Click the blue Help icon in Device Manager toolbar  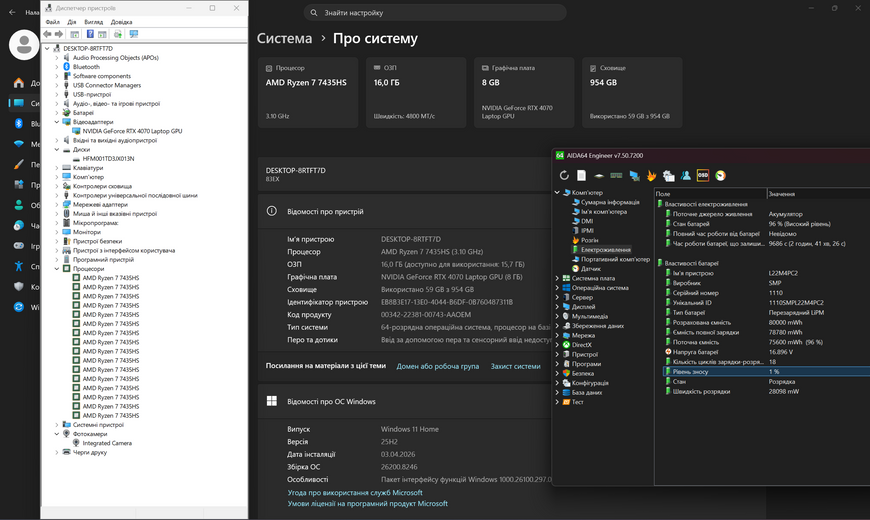point(90,34)
